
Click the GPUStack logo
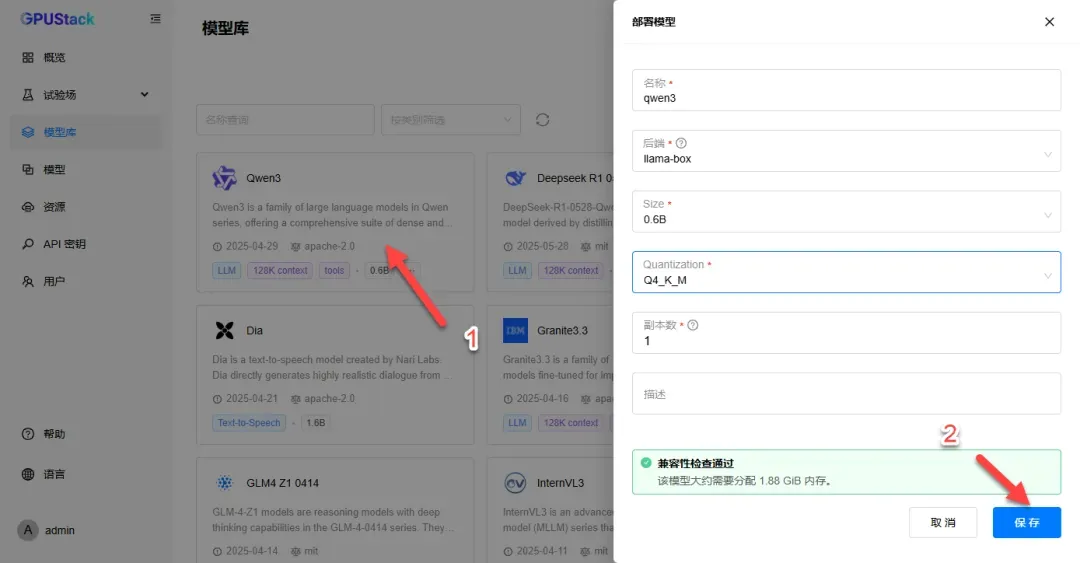coord(57,19)
